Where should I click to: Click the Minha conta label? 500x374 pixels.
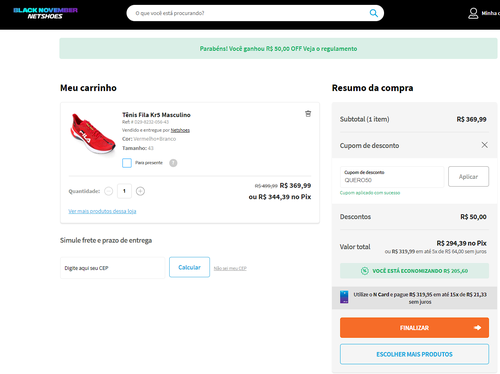coord(491,13)
